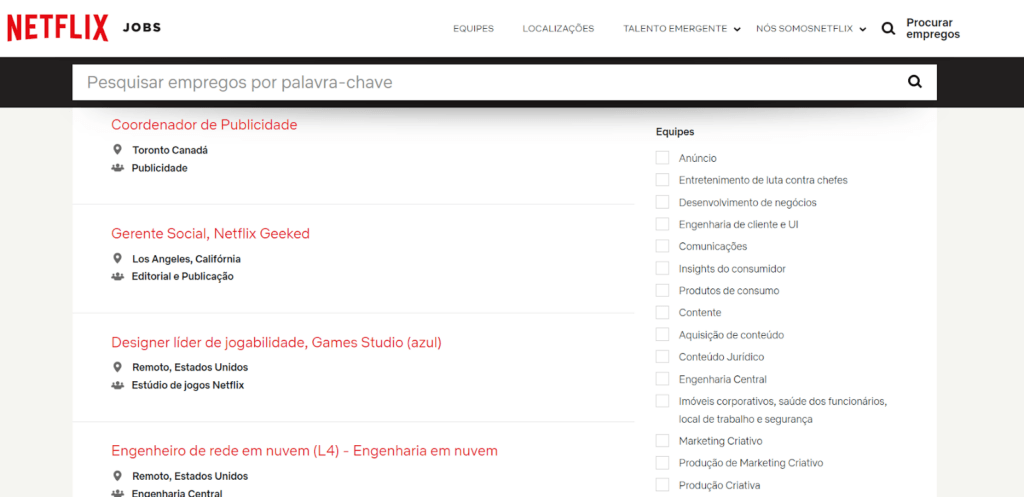Check Conteúdo Jurídico filter
This screenshot has width=1024, height=497.
(x=663, y=357)
